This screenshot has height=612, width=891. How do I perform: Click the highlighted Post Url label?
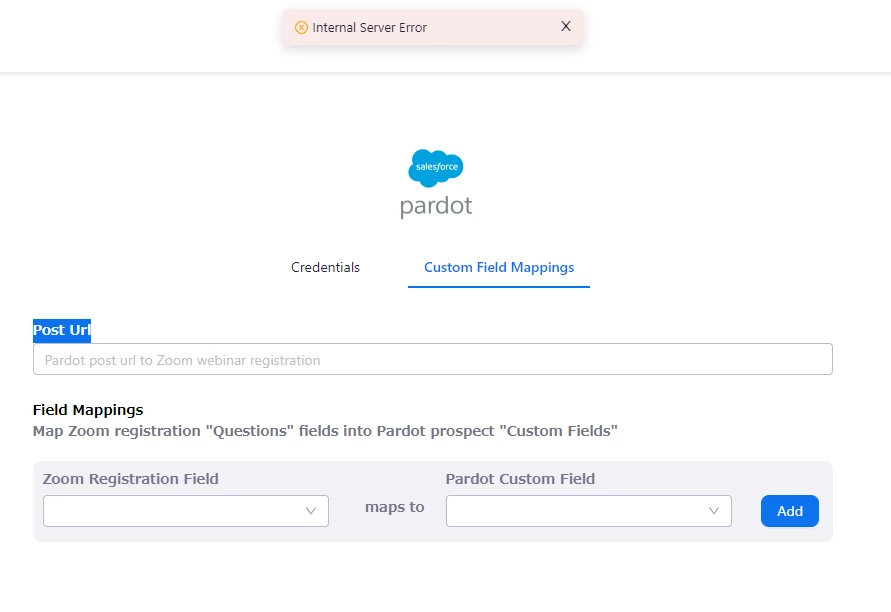click(62, 330)
